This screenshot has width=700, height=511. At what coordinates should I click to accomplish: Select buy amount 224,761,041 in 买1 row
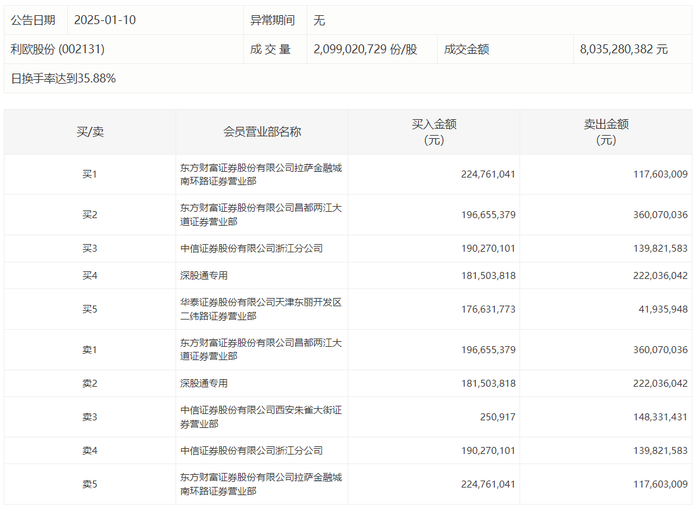[488, 174]
